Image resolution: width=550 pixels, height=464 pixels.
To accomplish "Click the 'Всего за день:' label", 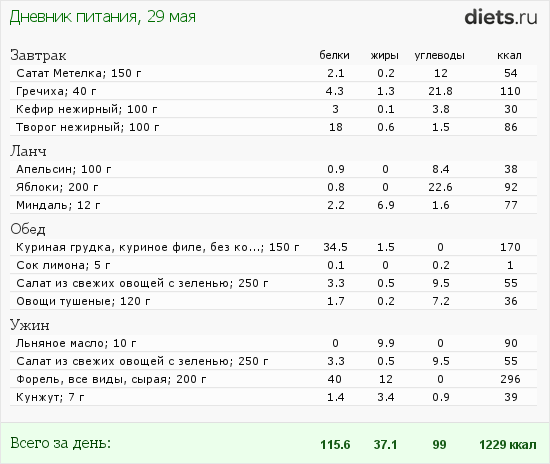I will point(60,443).
